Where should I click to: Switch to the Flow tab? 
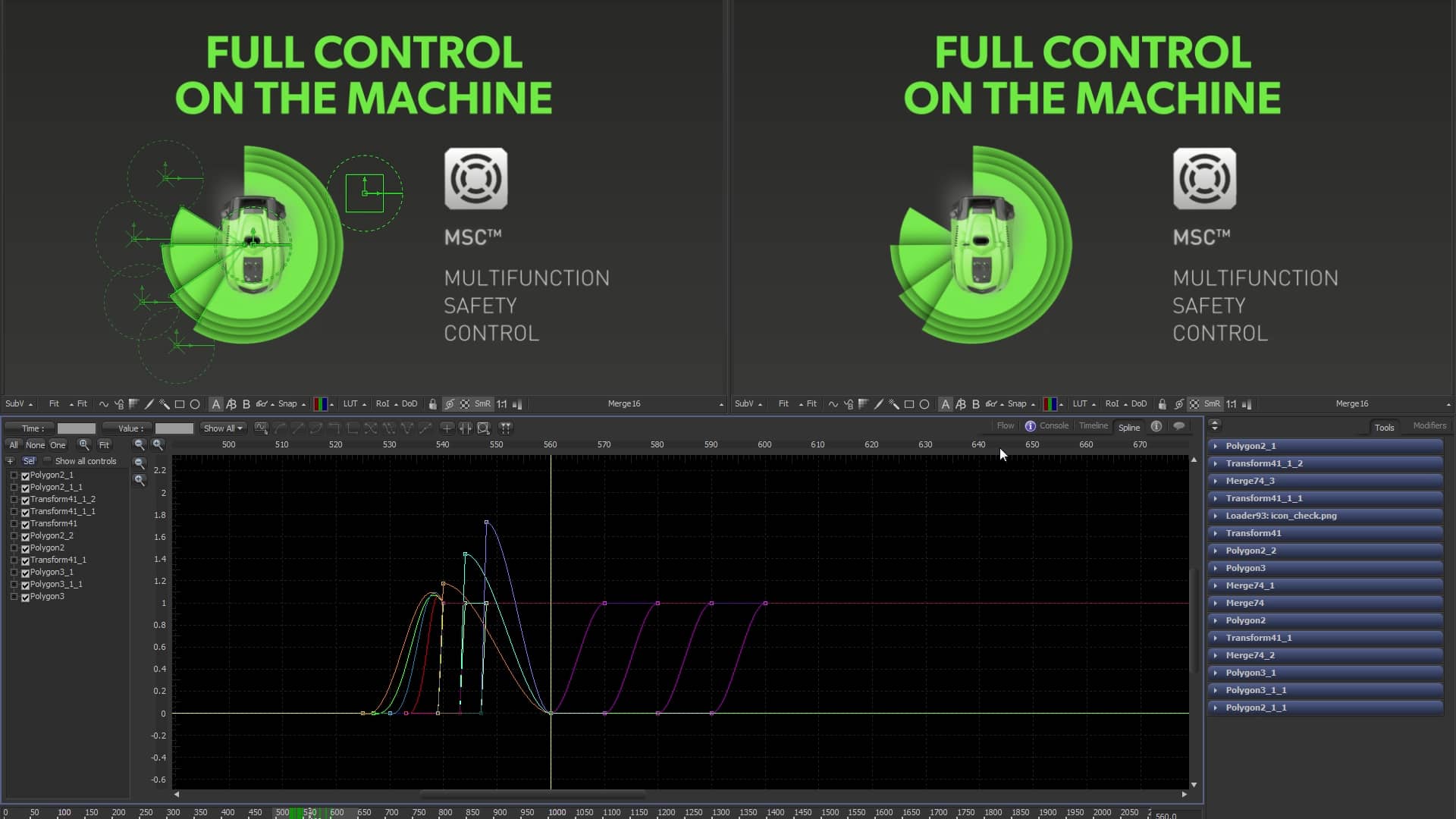(x=1005, y=425)
